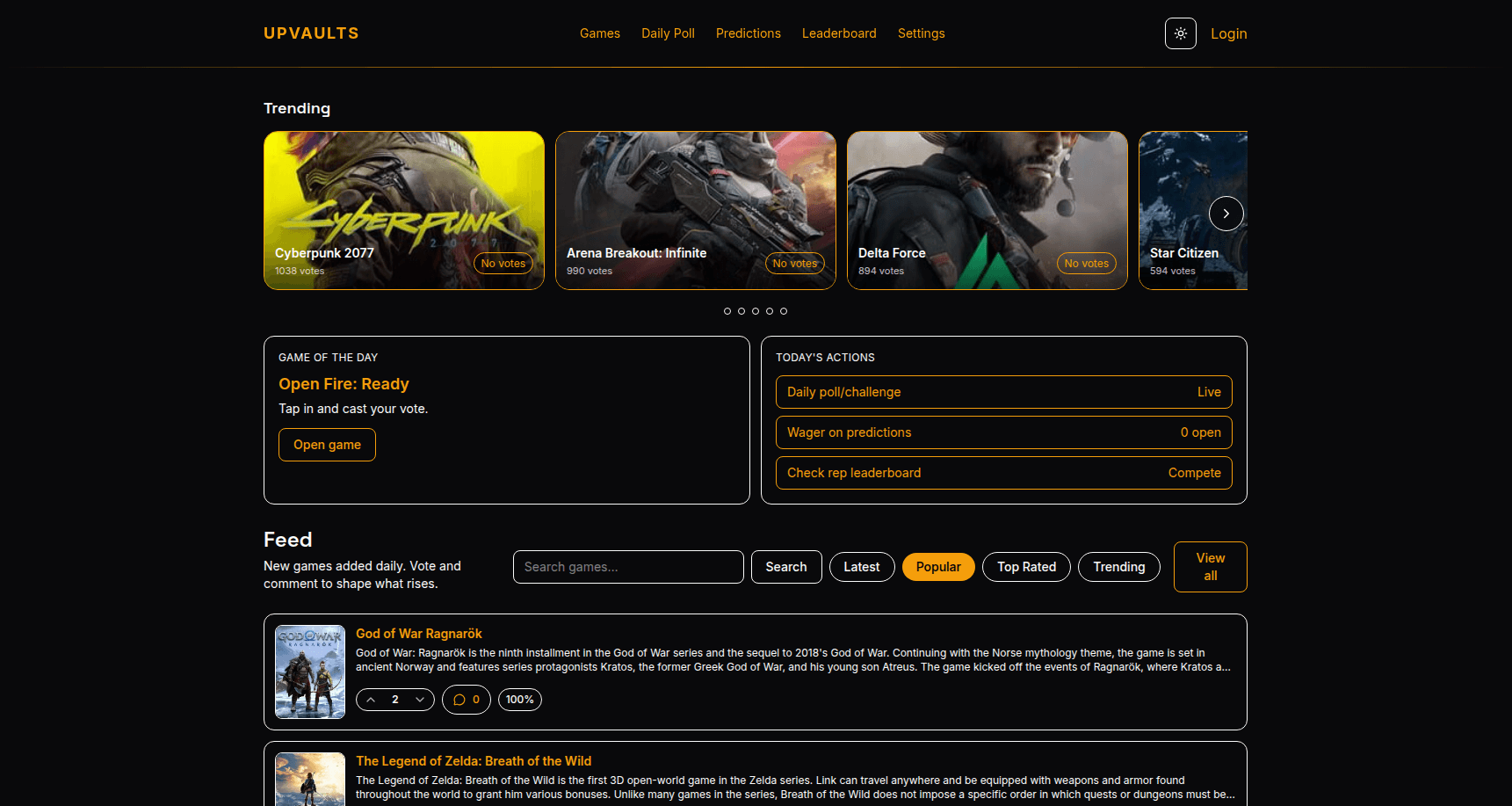The image size is (1512, 806).
Task: Open the Daily poll/challenge Live action
Action: tap(1003, 392)
